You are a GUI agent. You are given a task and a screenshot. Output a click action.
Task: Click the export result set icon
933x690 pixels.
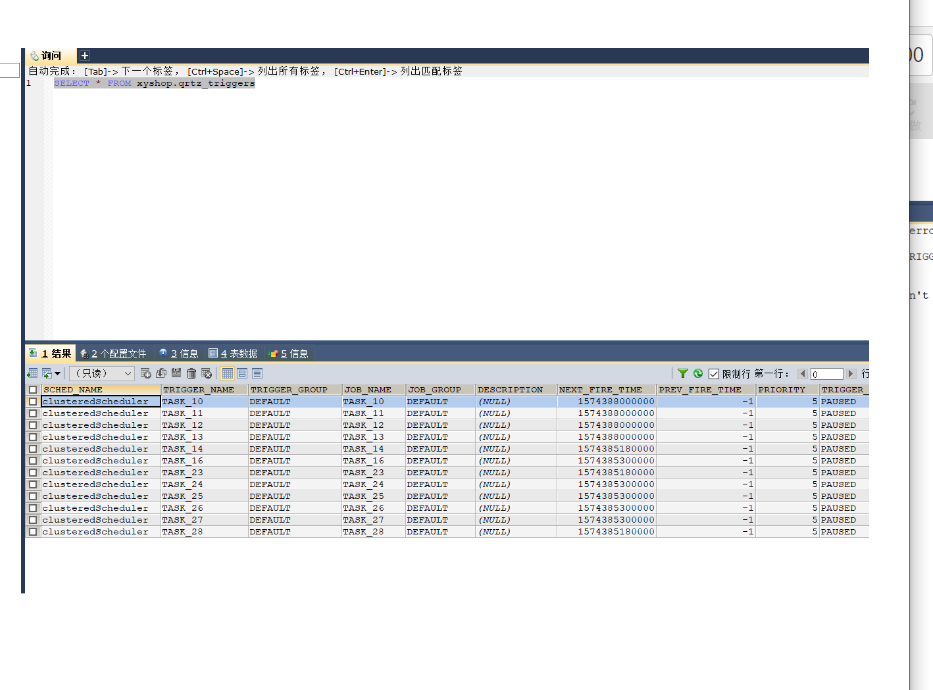[x=32, y=374]
